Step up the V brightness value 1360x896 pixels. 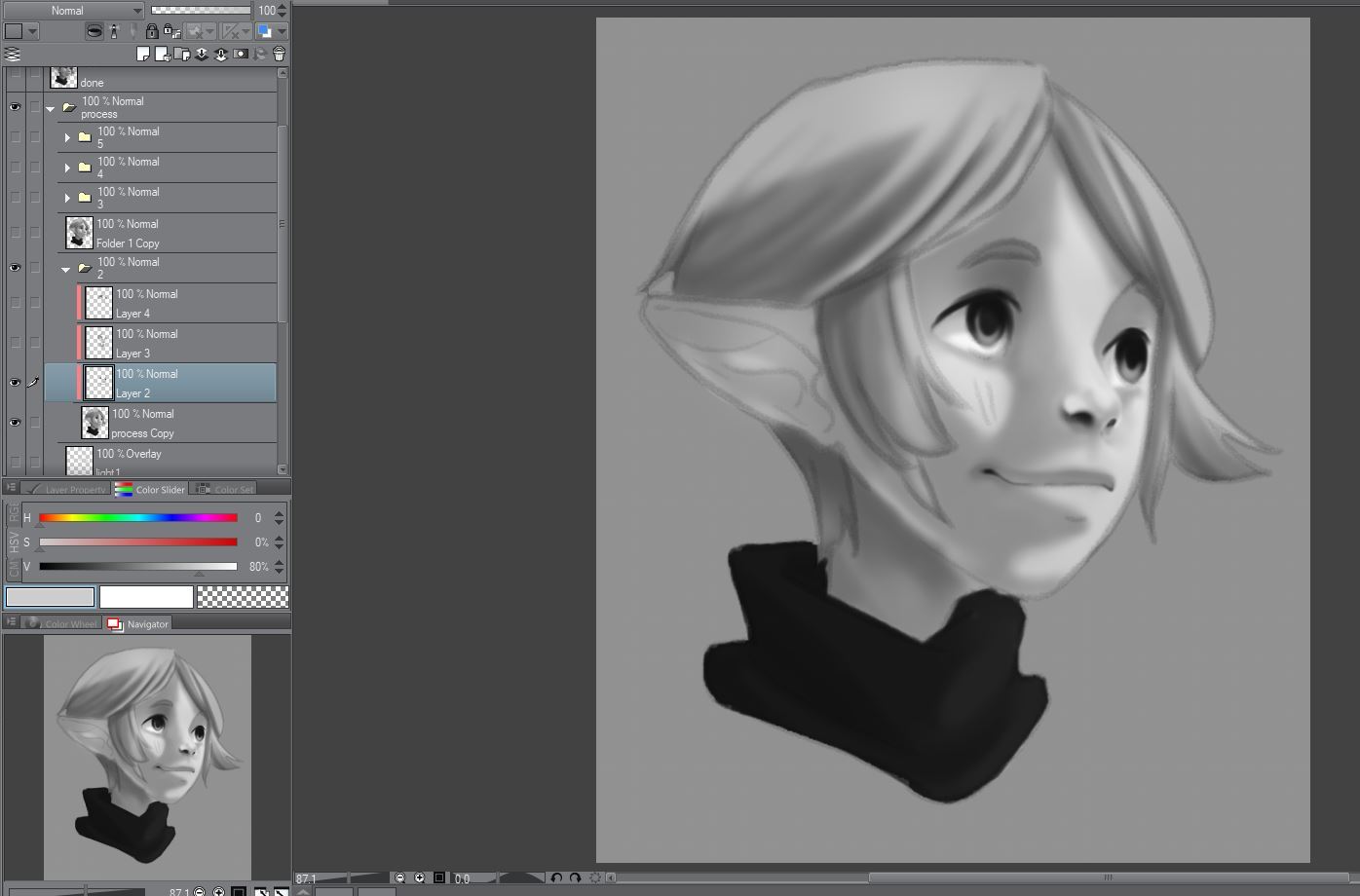280,562
